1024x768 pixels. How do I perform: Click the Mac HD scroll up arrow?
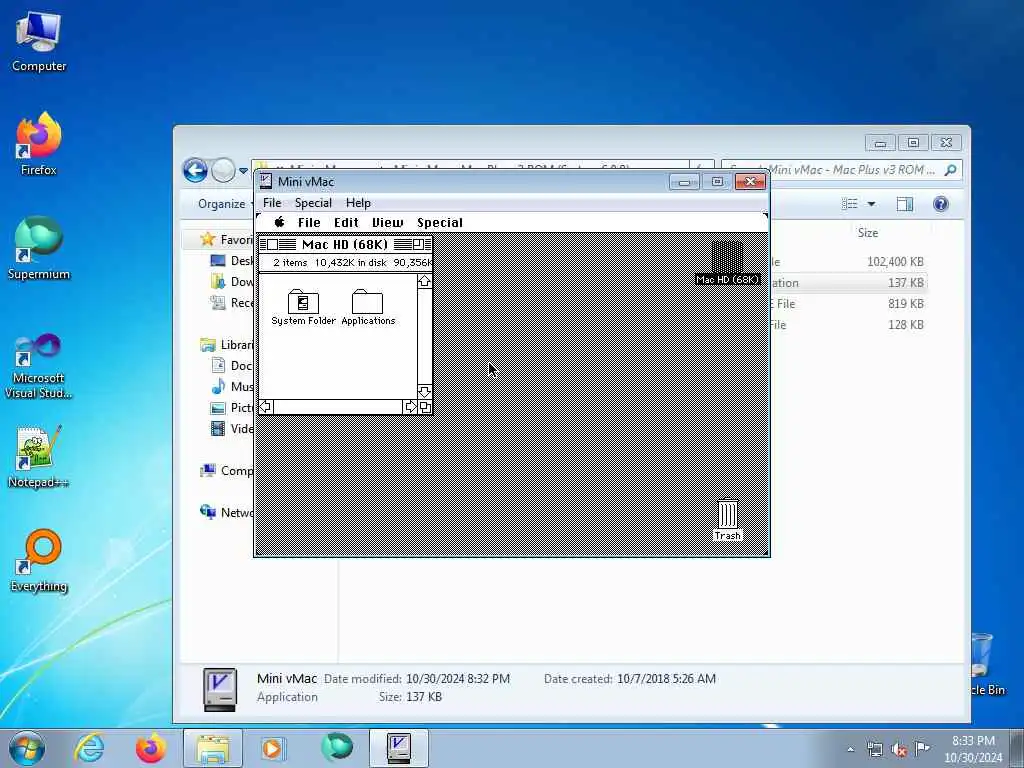tap(424, 281)
